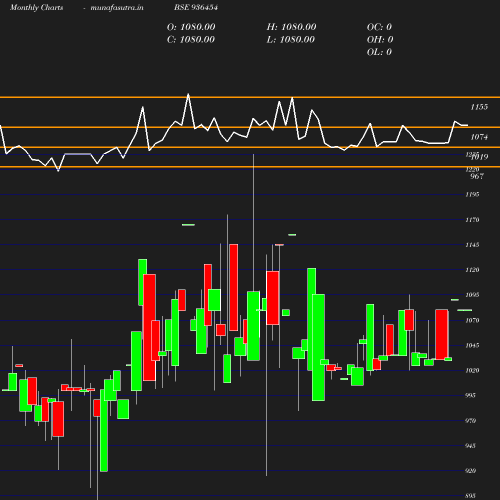Click the 'C: 1080.00' close value
Screen dimensions: 500x500
tap(191, 39)
